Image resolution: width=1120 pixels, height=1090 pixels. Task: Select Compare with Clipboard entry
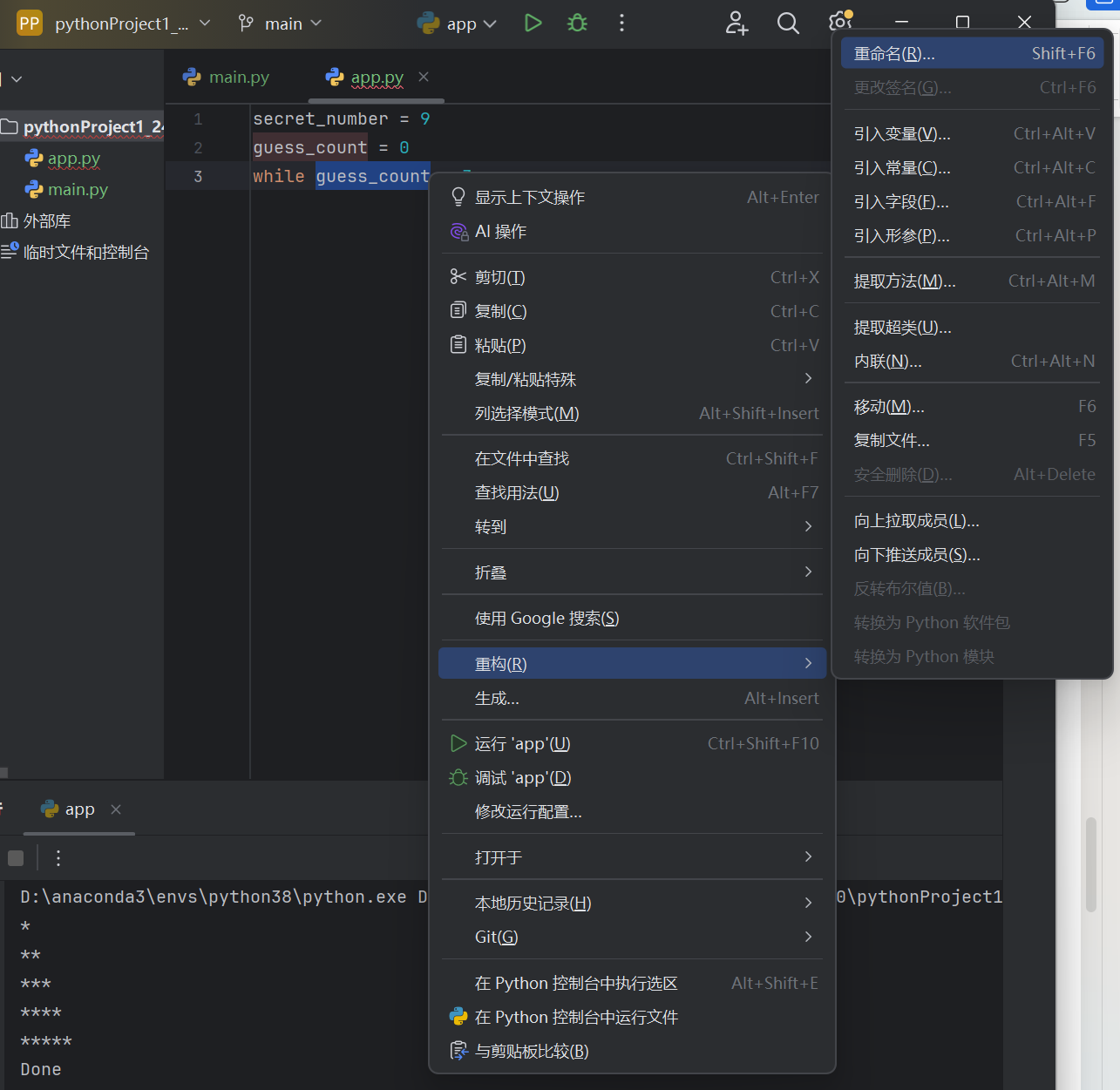point(634,1051)
